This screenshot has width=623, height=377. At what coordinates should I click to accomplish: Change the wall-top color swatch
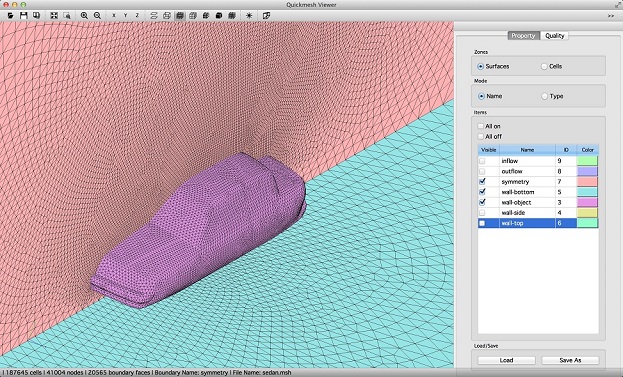point(587,223)
